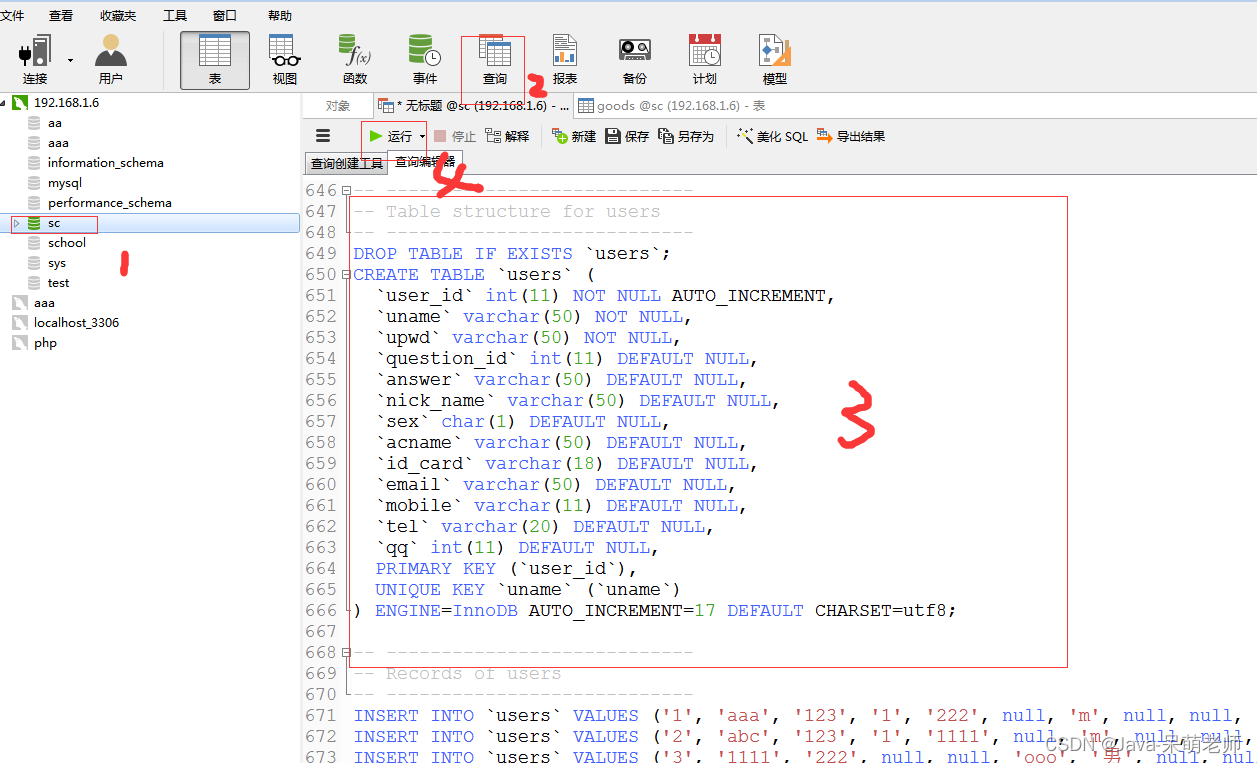
Task: Expand the sc database tree node
Action: coord(16,223)
